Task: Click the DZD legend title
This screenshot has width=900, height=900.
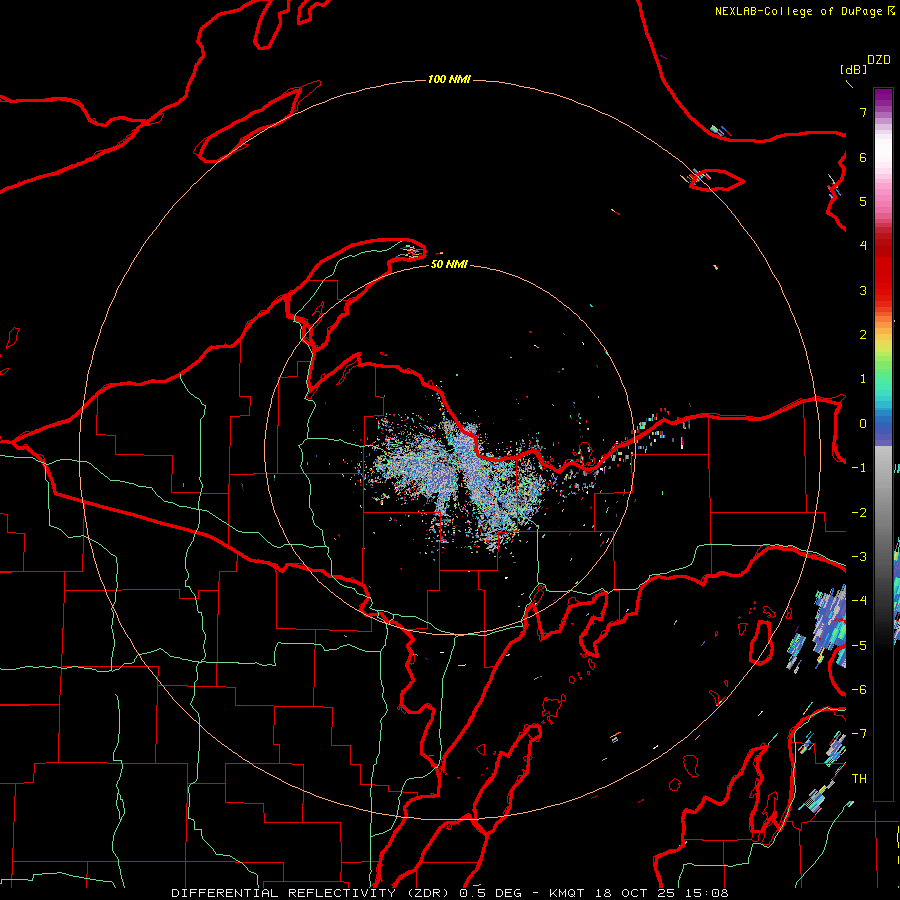Action: [x=878, y=60]
